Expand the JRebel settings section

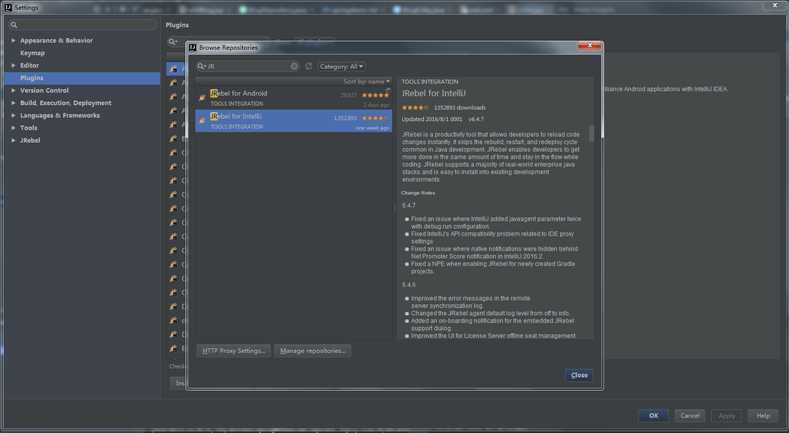[x=13, y=141]
